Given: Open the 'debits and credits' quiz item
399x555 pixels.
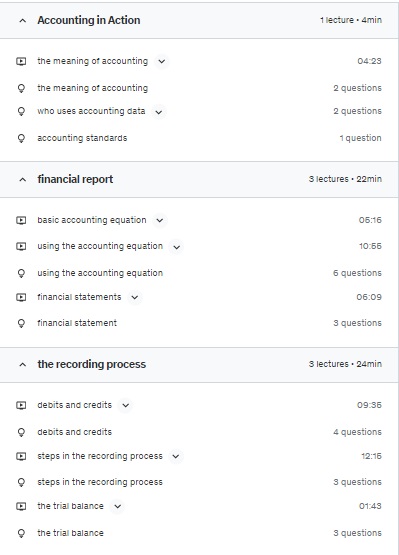Looking at the screenshot, I should (75, 432).
